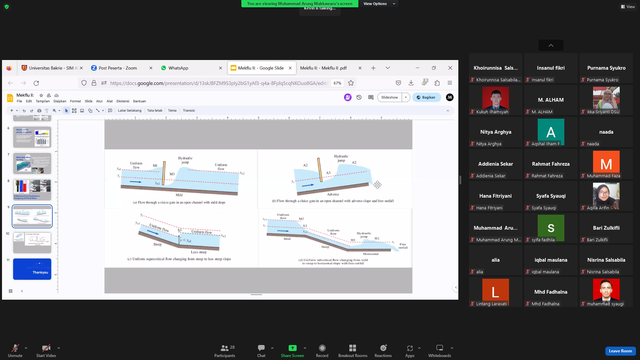Start recording with Record button
The width and height of the screenshot is (640, 360).
pos(322,350)
